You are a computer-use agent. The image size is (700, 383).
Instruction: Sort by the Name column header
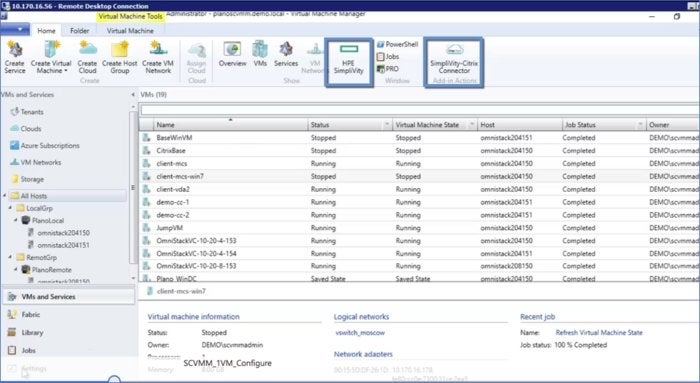tap(230, 125)
